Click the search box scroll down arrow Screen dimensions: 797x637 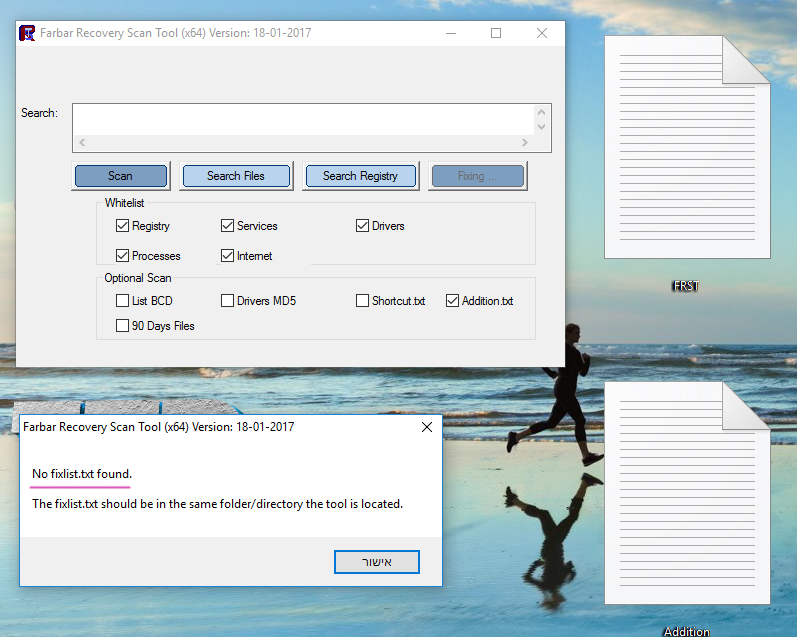tap(541, 127)
